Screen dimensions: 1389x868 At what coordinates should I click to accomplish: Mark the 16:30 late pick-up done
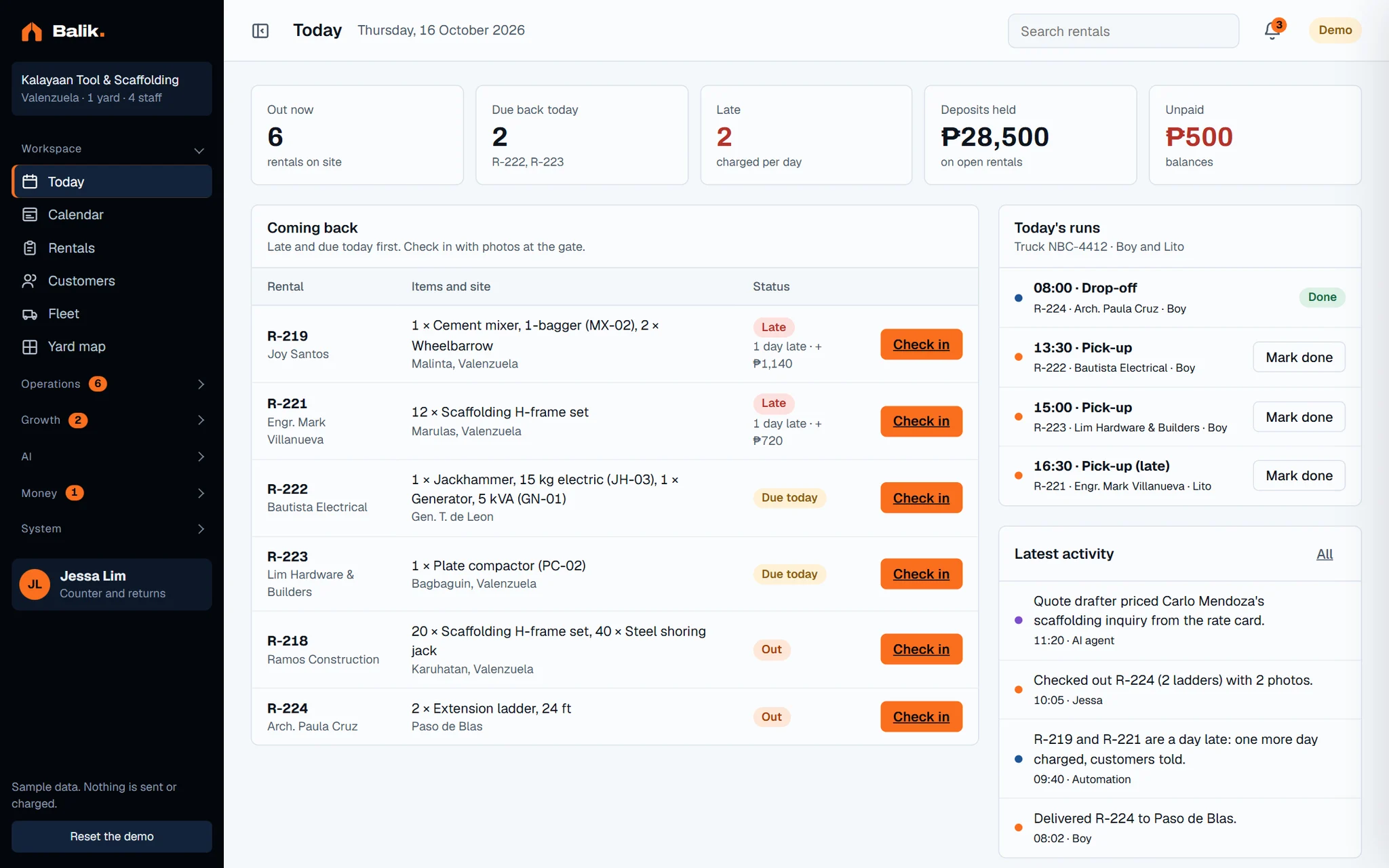click(1299, 475)
